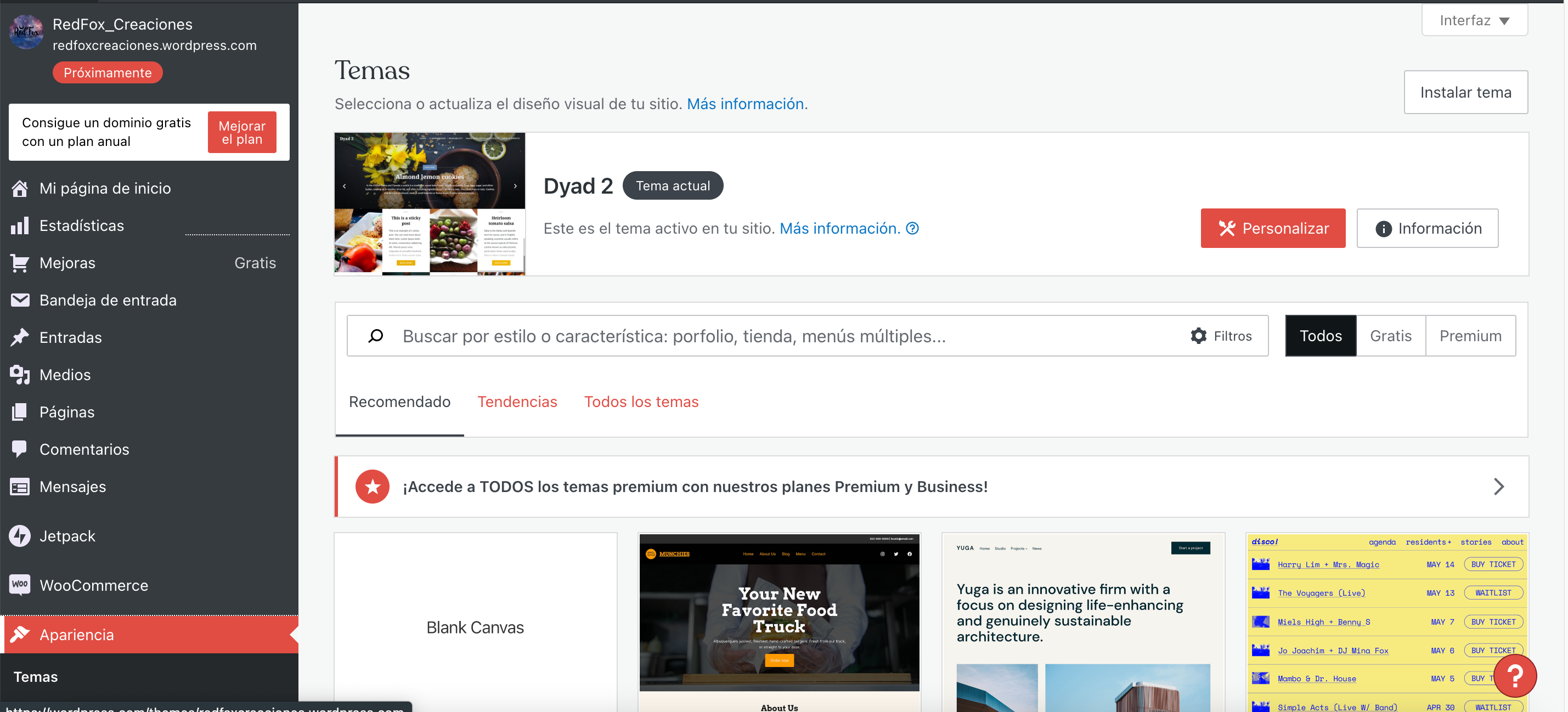Switch to the Todos los temas tab
Screen dimensions: 1568x712
coord(641,402)
